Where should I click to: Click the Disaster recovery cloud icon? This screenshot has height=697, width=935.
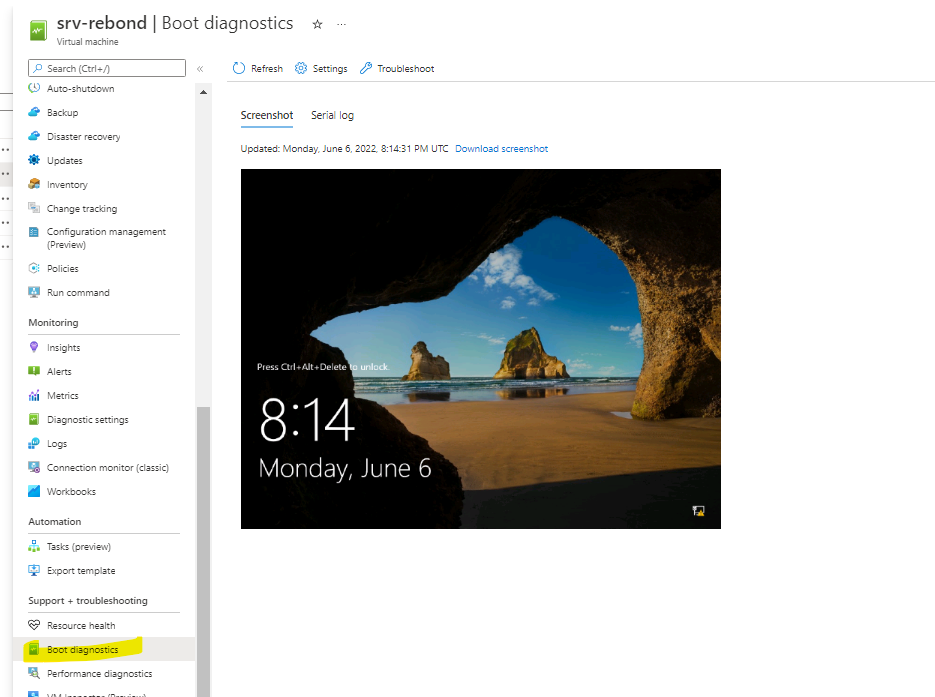34,136
